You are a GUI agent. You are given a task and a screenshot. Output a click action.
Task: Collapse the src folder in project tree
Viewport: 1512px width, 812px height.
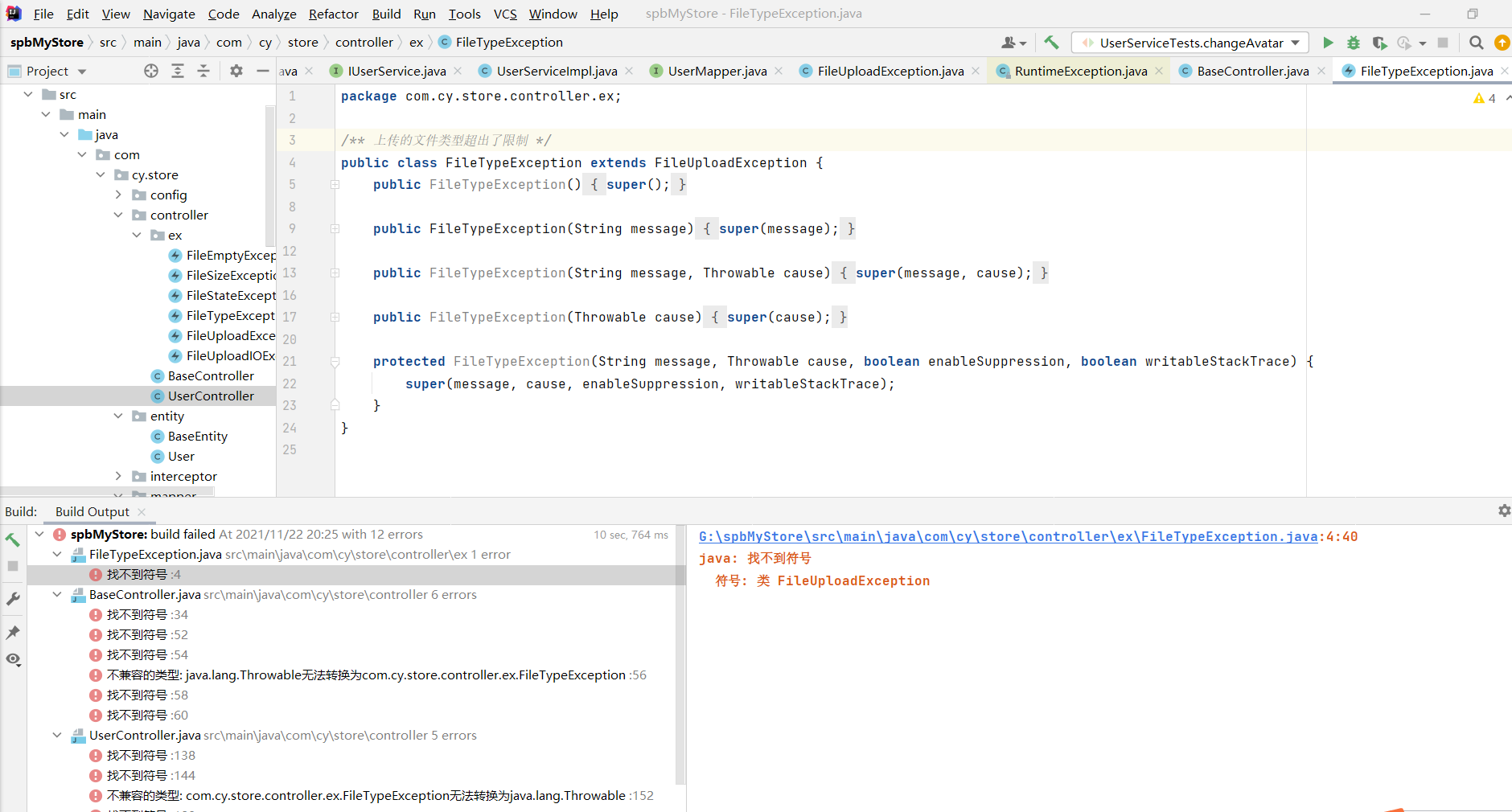[28, 94]
